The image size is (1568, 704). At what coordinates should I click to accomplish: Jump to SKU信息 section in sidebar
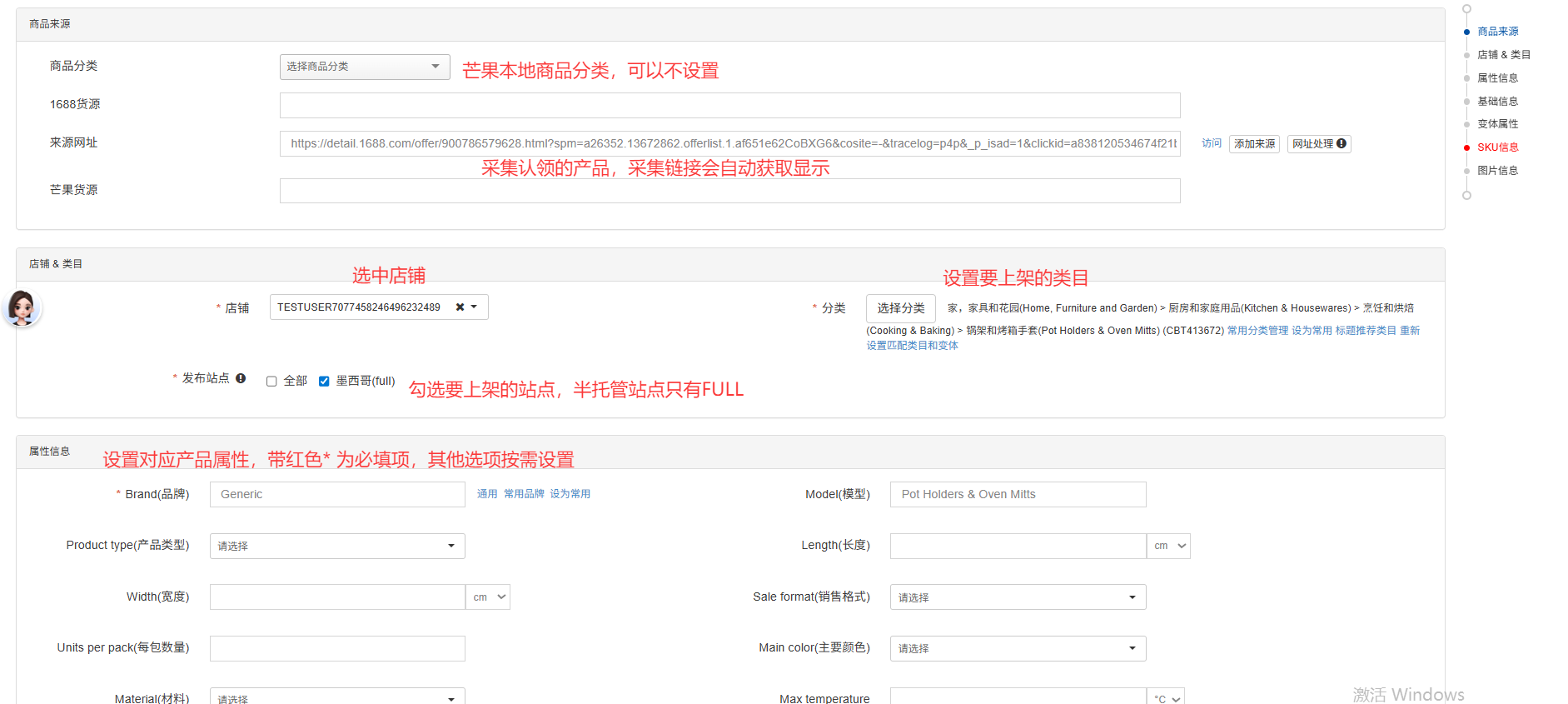[x=1497, y=147]
